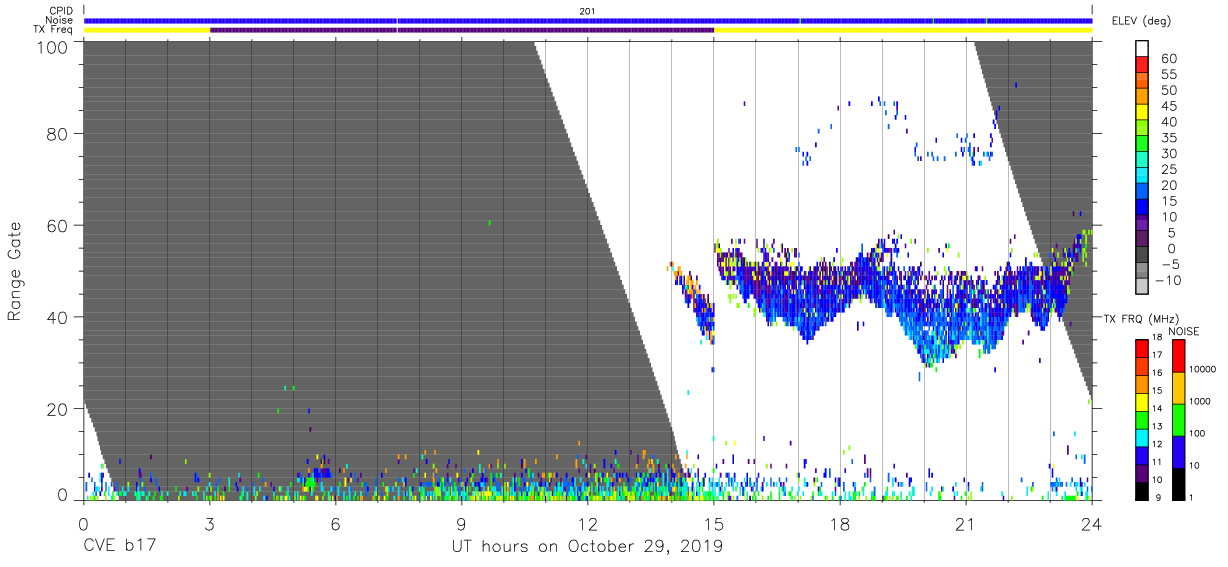
Task: Click the UT hours axis tick "9"
Action: 461,523
